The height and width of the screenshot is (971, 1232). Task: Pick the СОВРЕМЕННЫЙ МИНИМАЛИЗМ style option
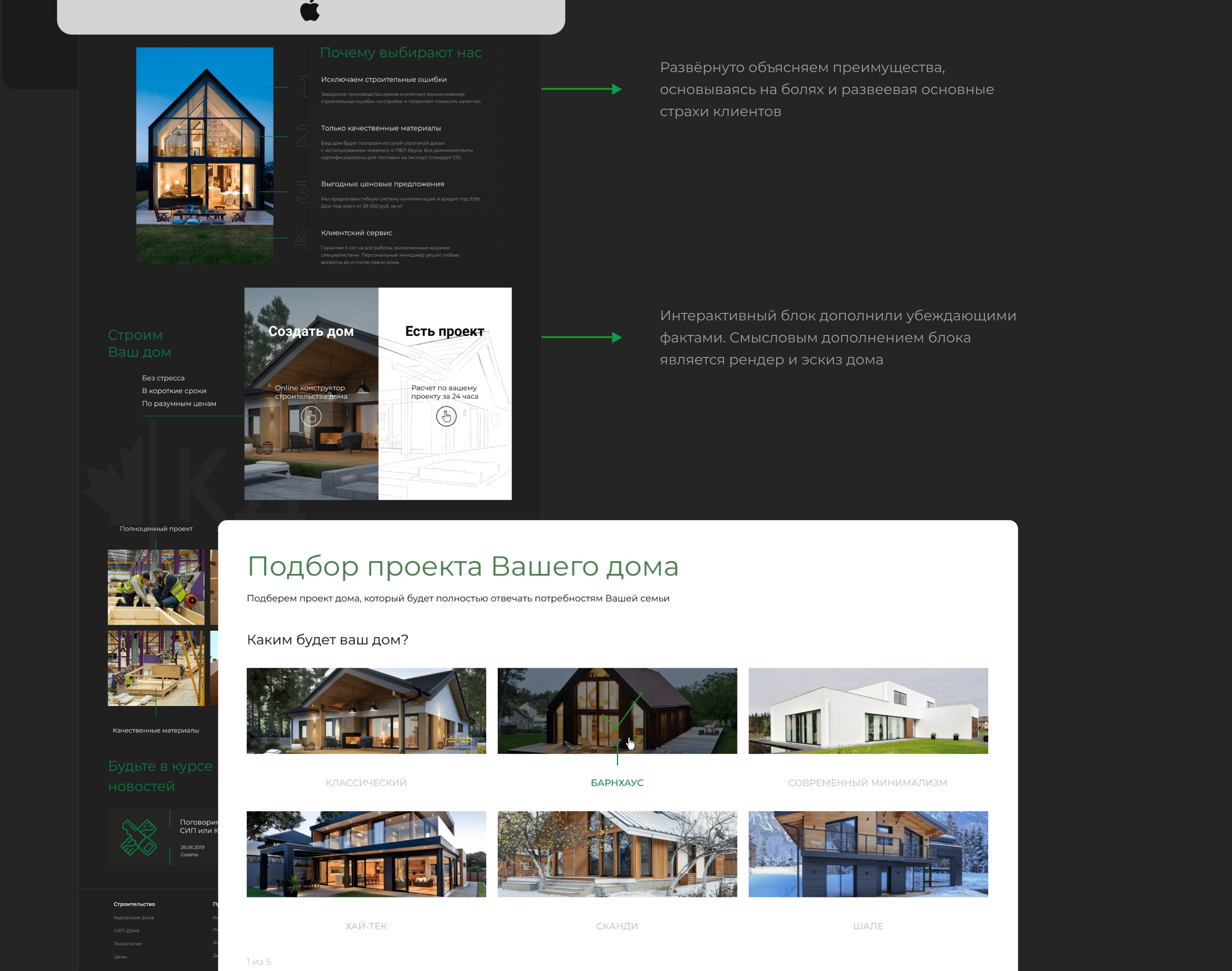867,782
